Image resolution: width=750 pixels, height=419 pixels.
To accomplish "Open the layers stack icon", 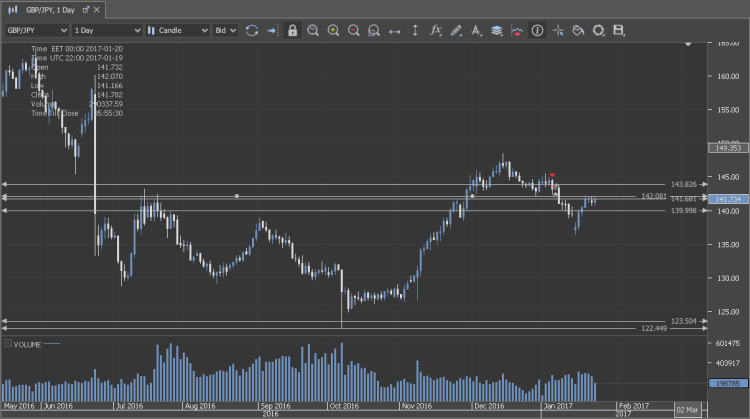I will (x=496, y=31).
